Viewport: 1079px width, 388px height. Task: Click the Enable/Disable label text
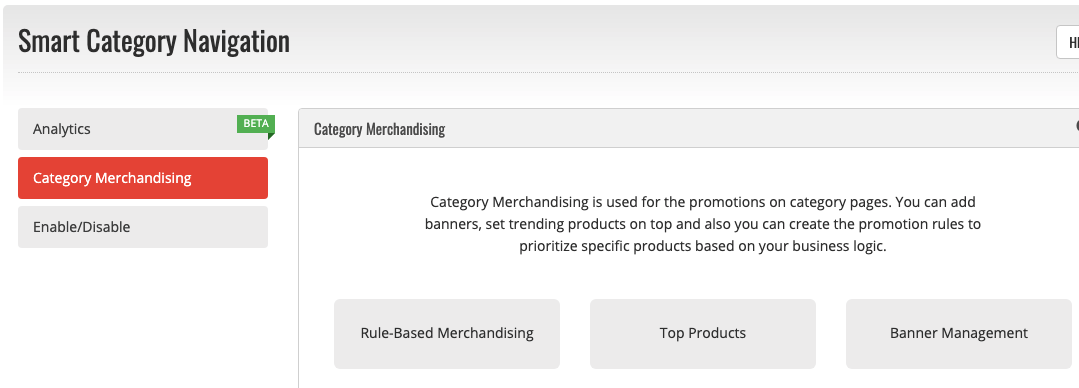[x=81, y=227]
